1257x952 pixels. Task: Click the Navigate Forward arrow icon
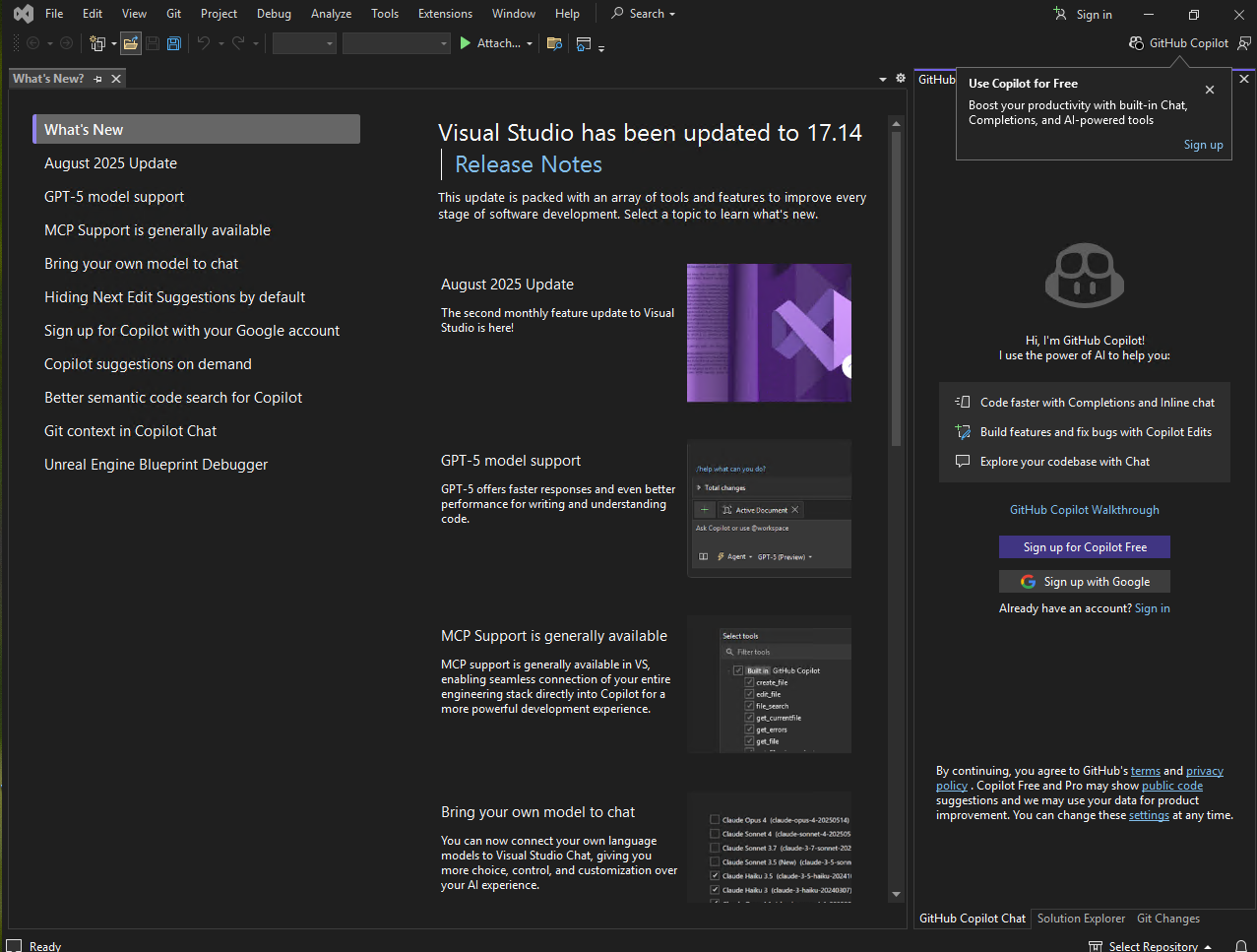click(x=66, y=43)
